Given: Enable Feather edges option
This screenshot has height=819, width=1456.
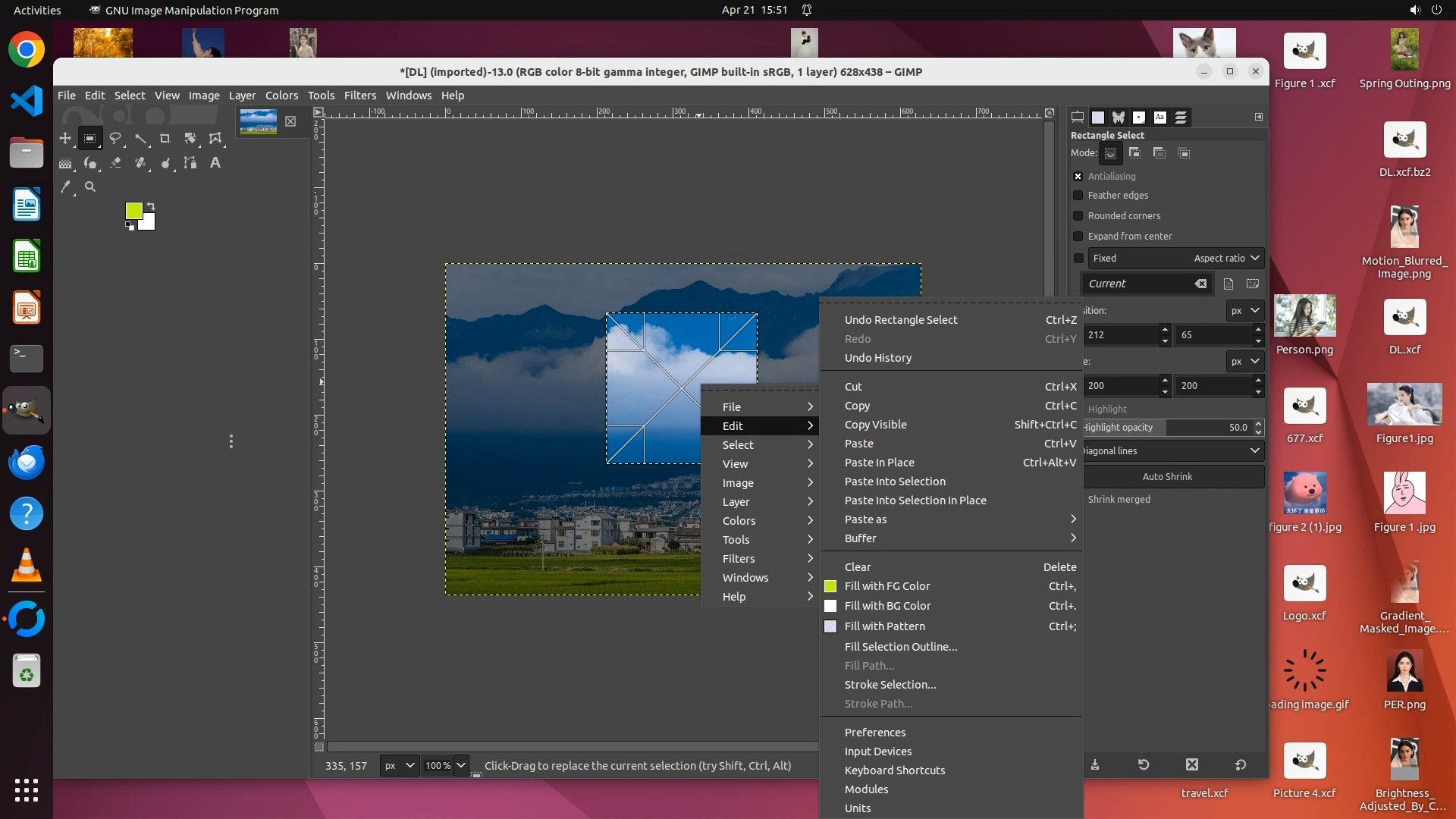Looking at the screenshot, I should 1078,196.
